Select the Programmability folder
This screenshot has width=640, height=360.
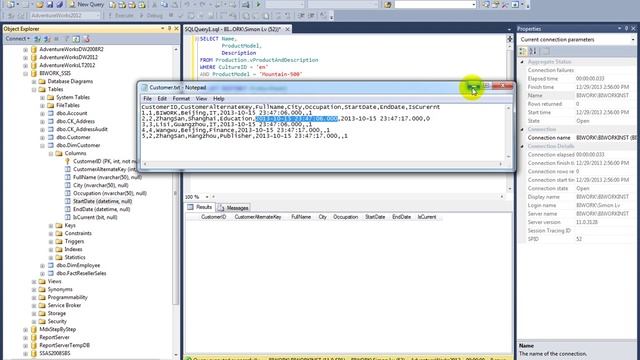(x=67, y=298)
